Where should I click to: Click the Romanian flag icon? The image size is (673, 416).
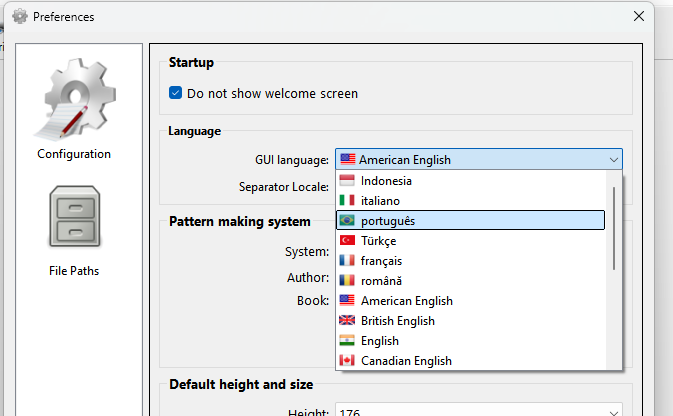point(347,281)
